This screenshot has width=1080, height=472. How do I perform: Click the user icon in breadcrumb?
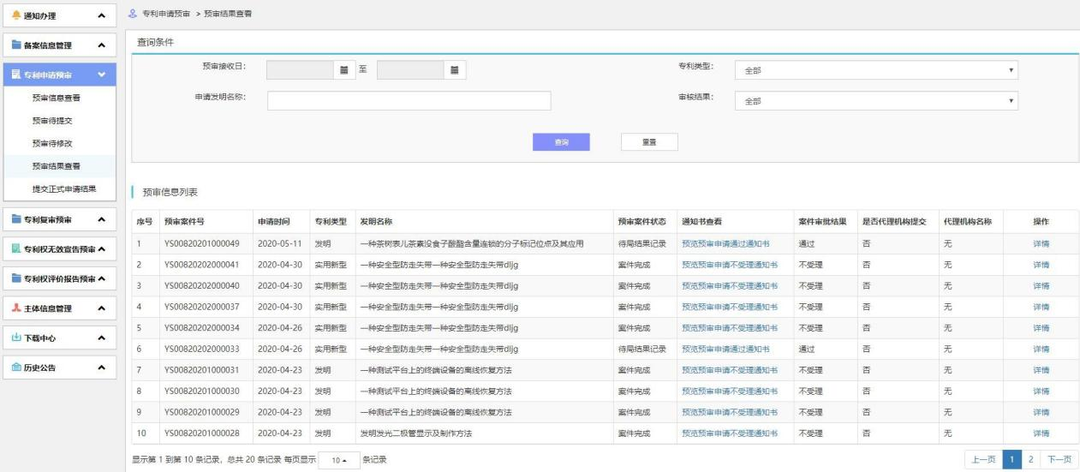pos(134,15)
